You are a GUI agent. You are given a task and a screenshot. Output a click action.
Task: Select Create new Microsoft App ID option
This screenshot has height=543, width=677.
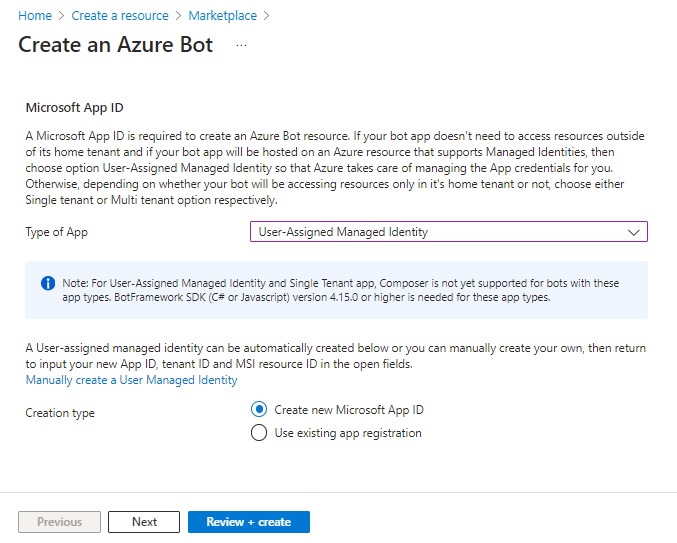coord(259,410)
